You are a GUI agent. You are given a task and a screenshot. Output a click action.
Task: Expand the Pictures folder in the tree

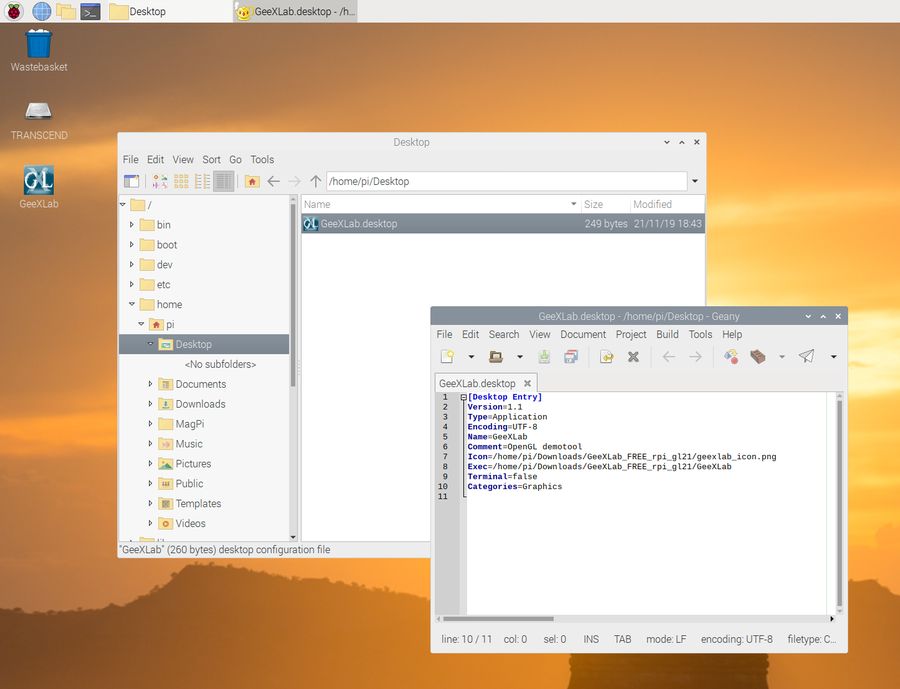(150, 463)
